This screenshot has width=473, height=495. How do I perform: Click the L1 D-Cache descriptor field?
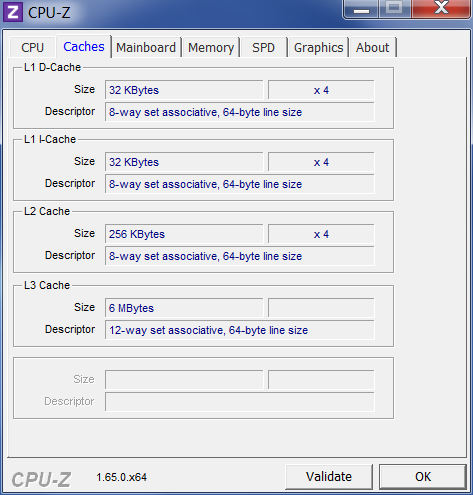click(240, 112)
